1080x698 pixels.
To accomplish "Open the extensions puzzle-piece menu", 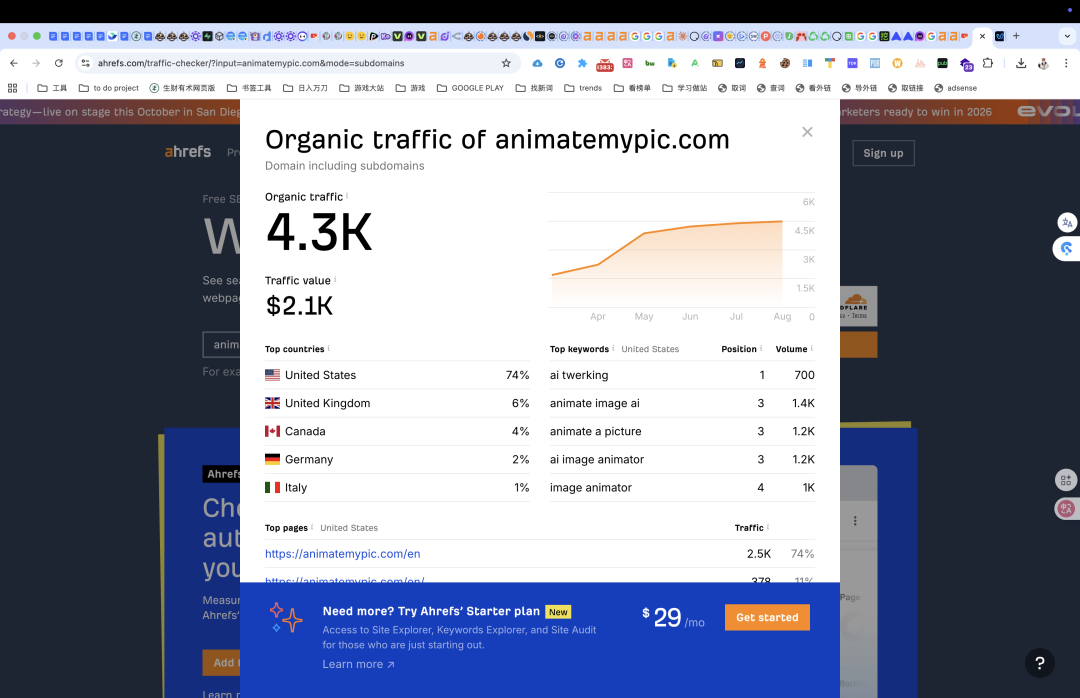I will click(988, 63).
